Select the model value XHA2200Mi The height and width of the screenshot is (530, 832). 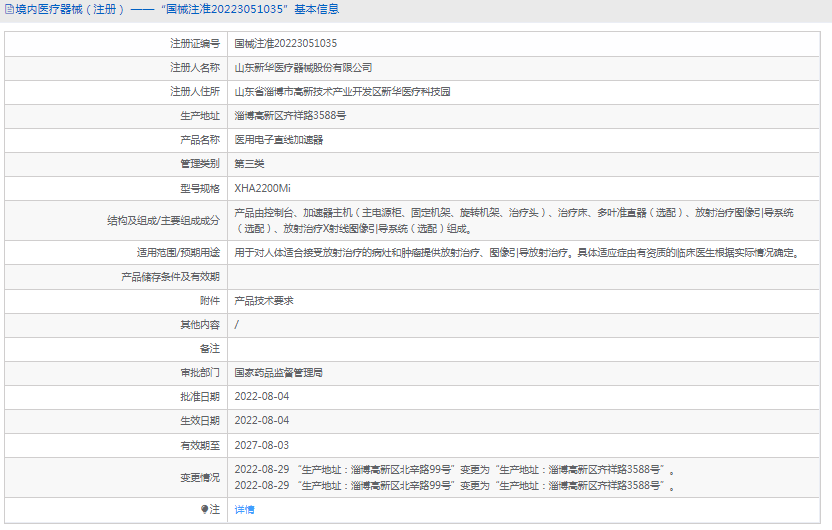(263, 188)
